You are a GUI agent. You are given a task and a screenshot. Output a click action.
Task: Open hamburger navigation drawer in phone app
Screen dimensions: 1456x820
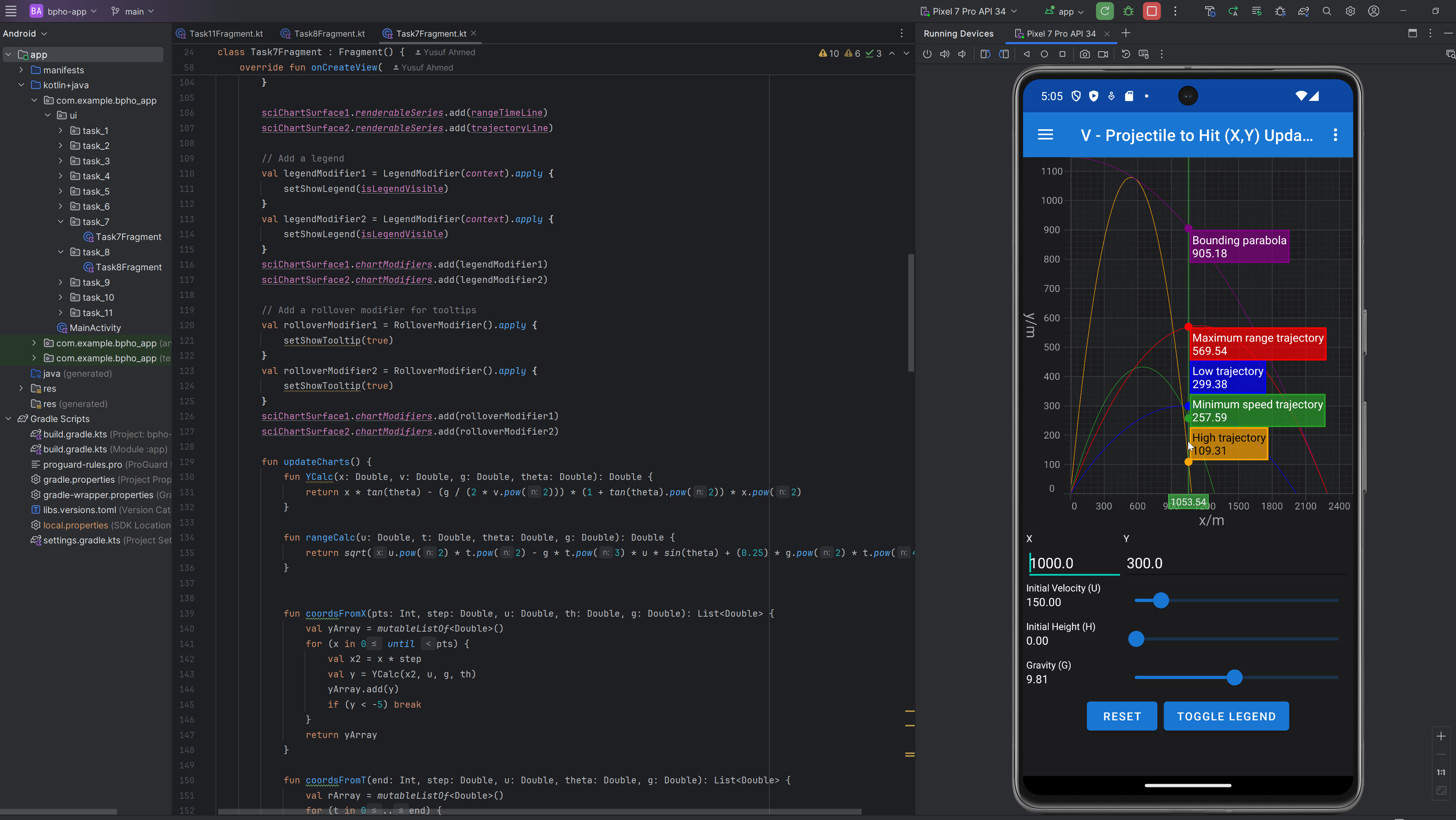[1045, 135]
